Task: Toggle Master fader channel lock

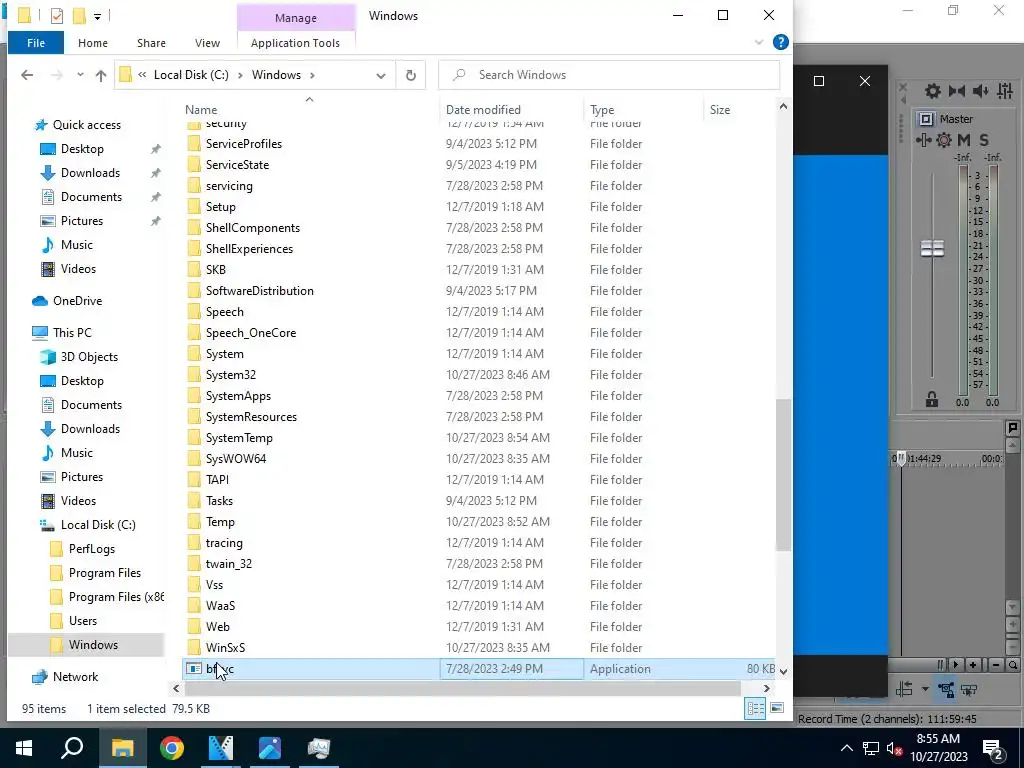Action: (x=932, y=399)
